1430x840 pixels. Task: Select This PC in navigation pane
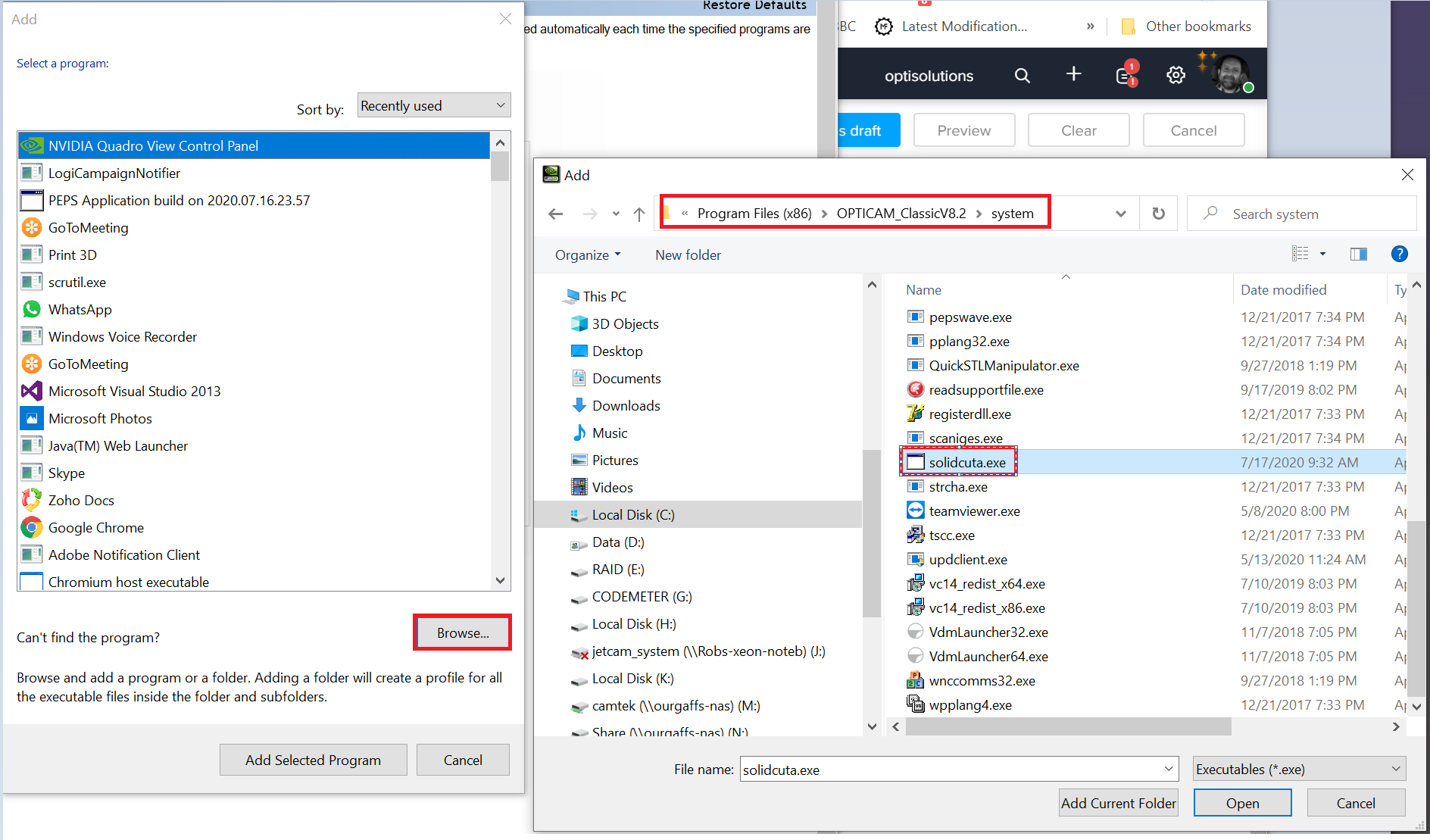pos(594,296)
